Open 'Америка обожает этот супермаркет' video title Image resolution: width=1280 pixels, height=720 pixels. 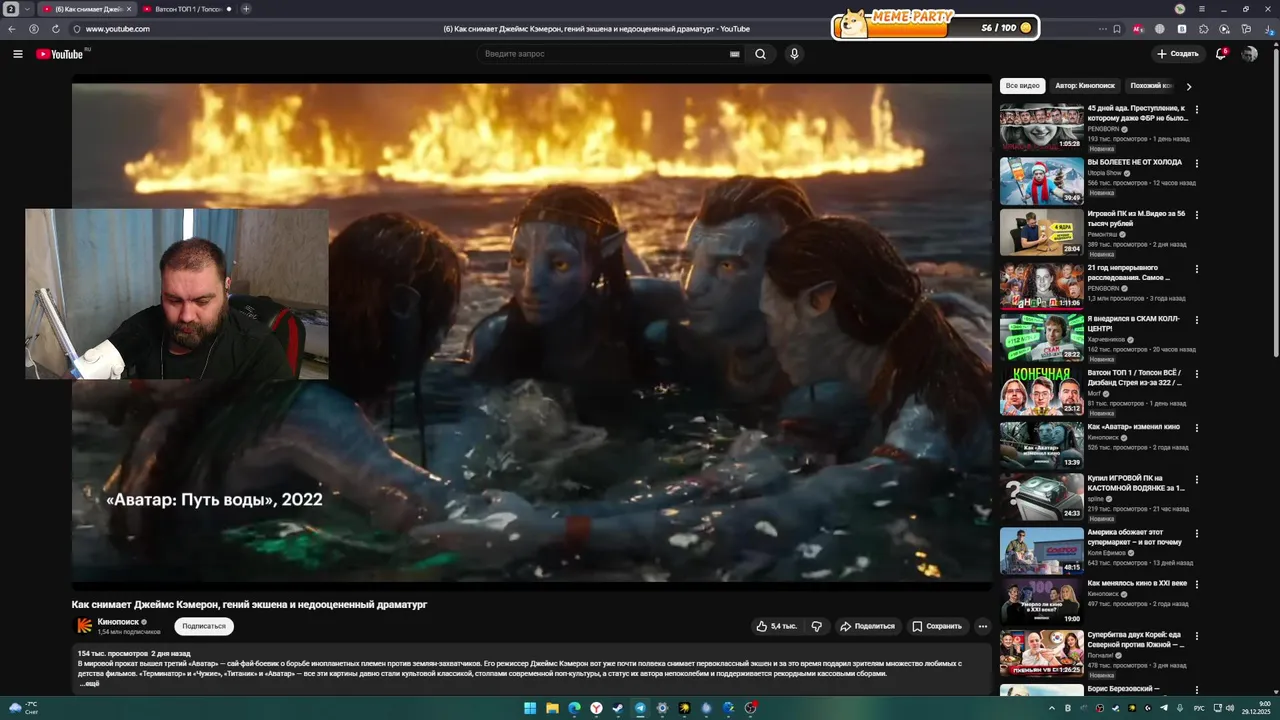point(1135,537)
